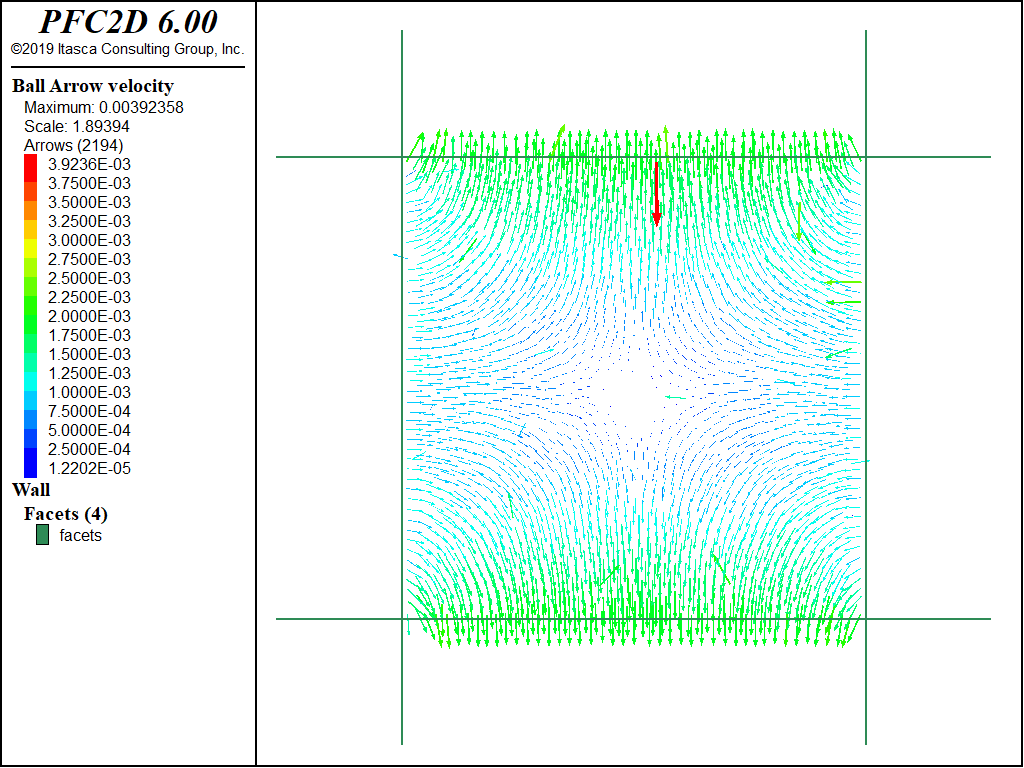Click the 3.9236E-03 legend value
The image size is (1024, 768).
[89, 164]
